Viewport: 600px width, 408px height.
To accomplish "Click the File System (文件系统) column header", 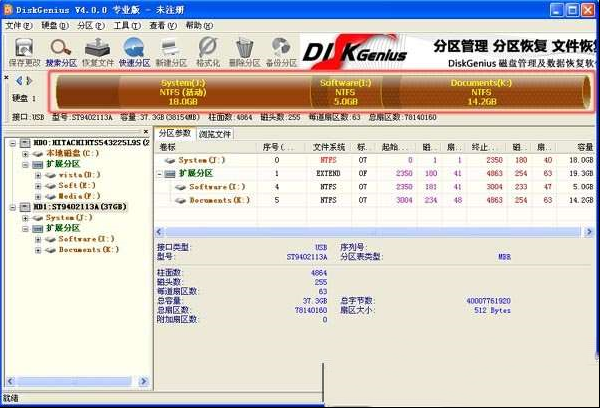I will tap(329, 147).
